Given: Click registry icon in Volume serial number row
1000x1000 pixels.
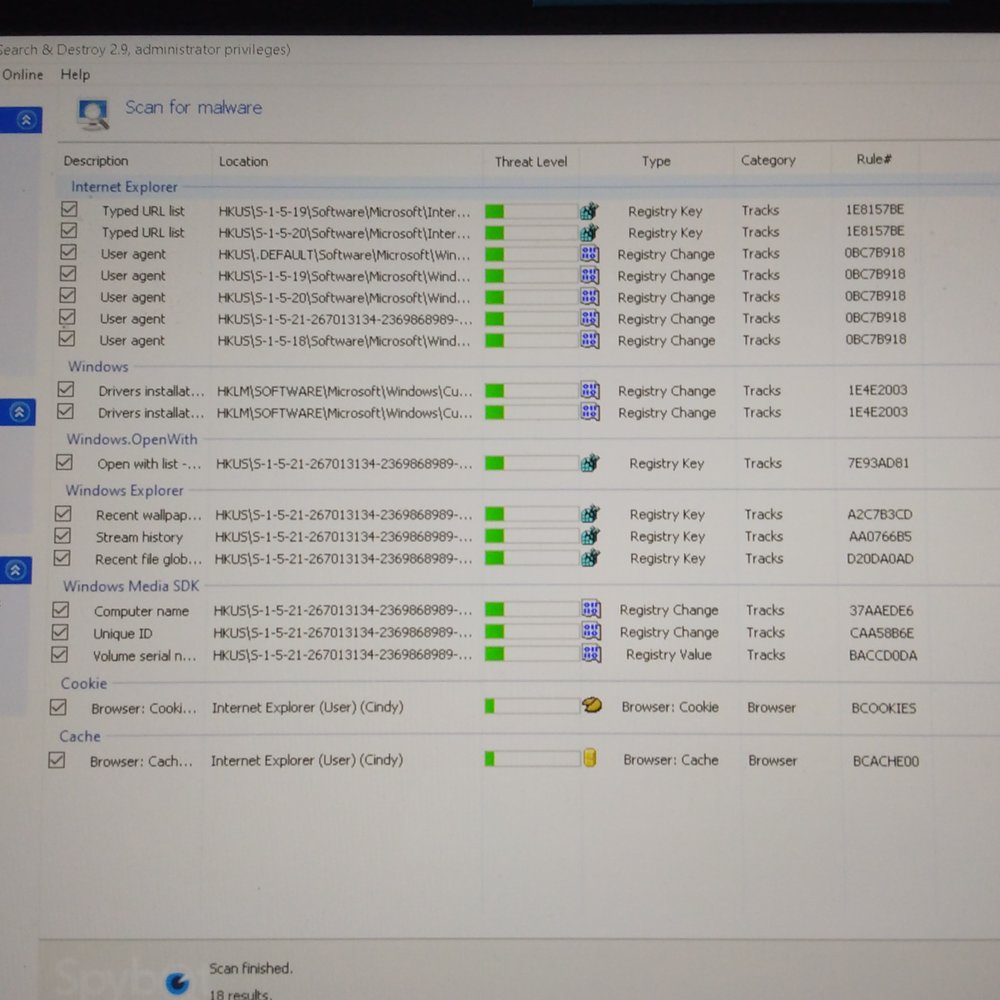Looking at the screenshot, I should pos(591,654).
